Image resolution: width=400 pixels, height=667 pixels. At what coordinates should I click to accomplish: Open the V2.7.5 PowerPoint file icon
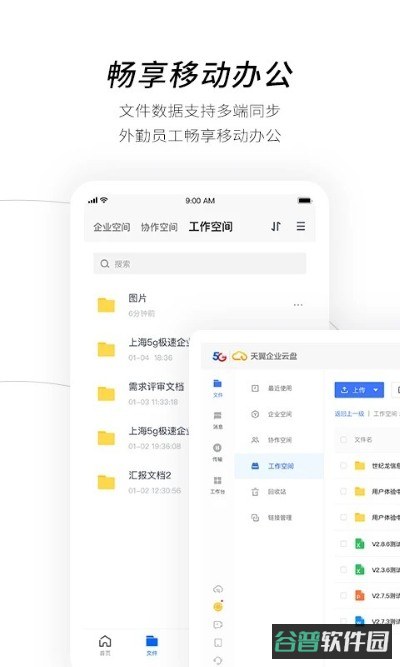360,595
